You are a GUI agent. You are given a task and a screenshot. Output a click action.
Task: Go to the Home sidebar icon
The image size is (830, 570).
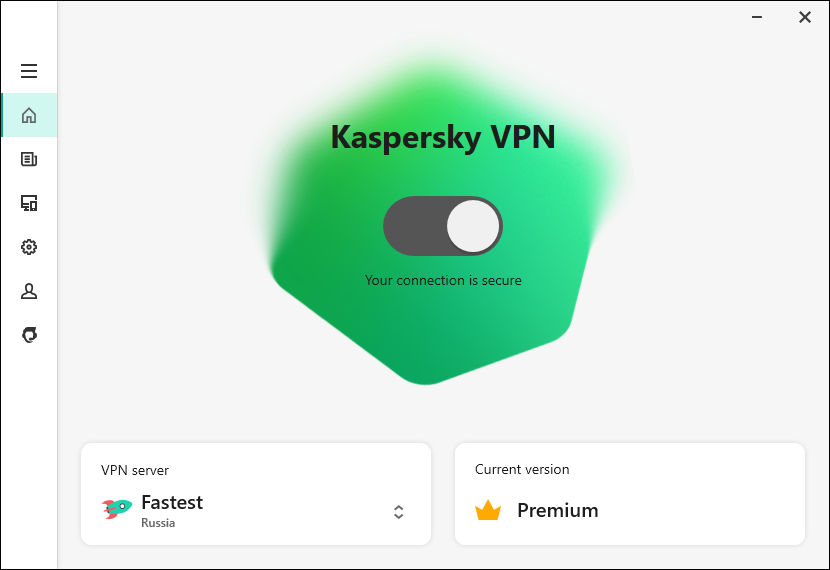click(x=29, y=115)
